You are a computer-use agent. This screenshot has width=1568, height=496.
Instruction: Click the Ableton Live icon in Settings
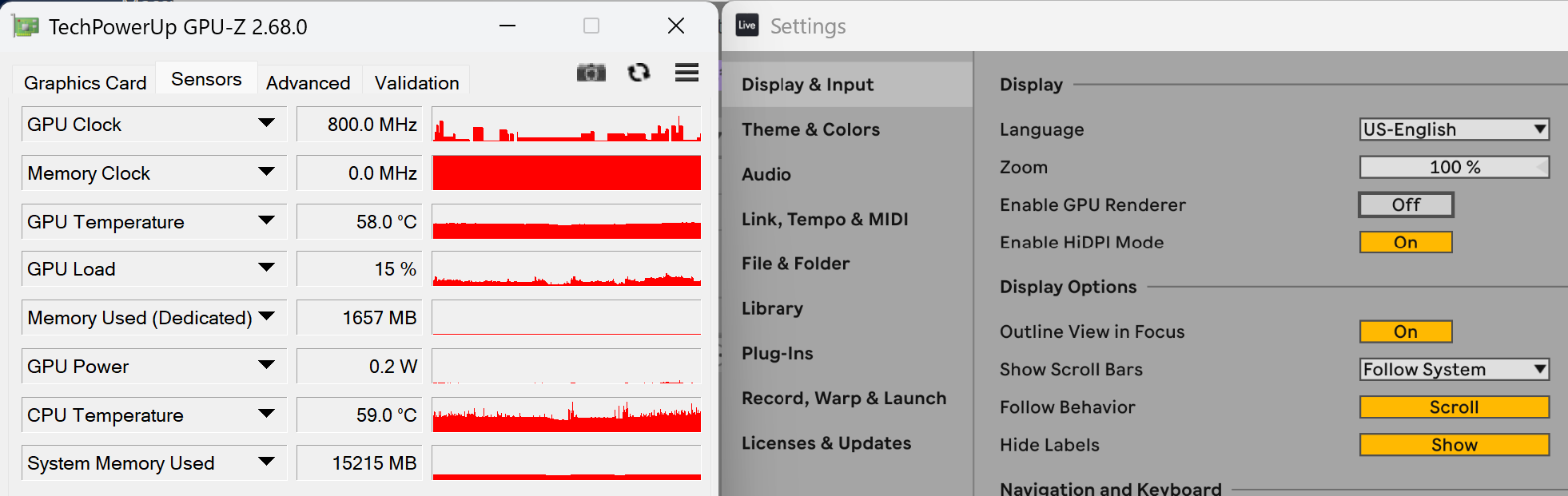coord(747,26)
